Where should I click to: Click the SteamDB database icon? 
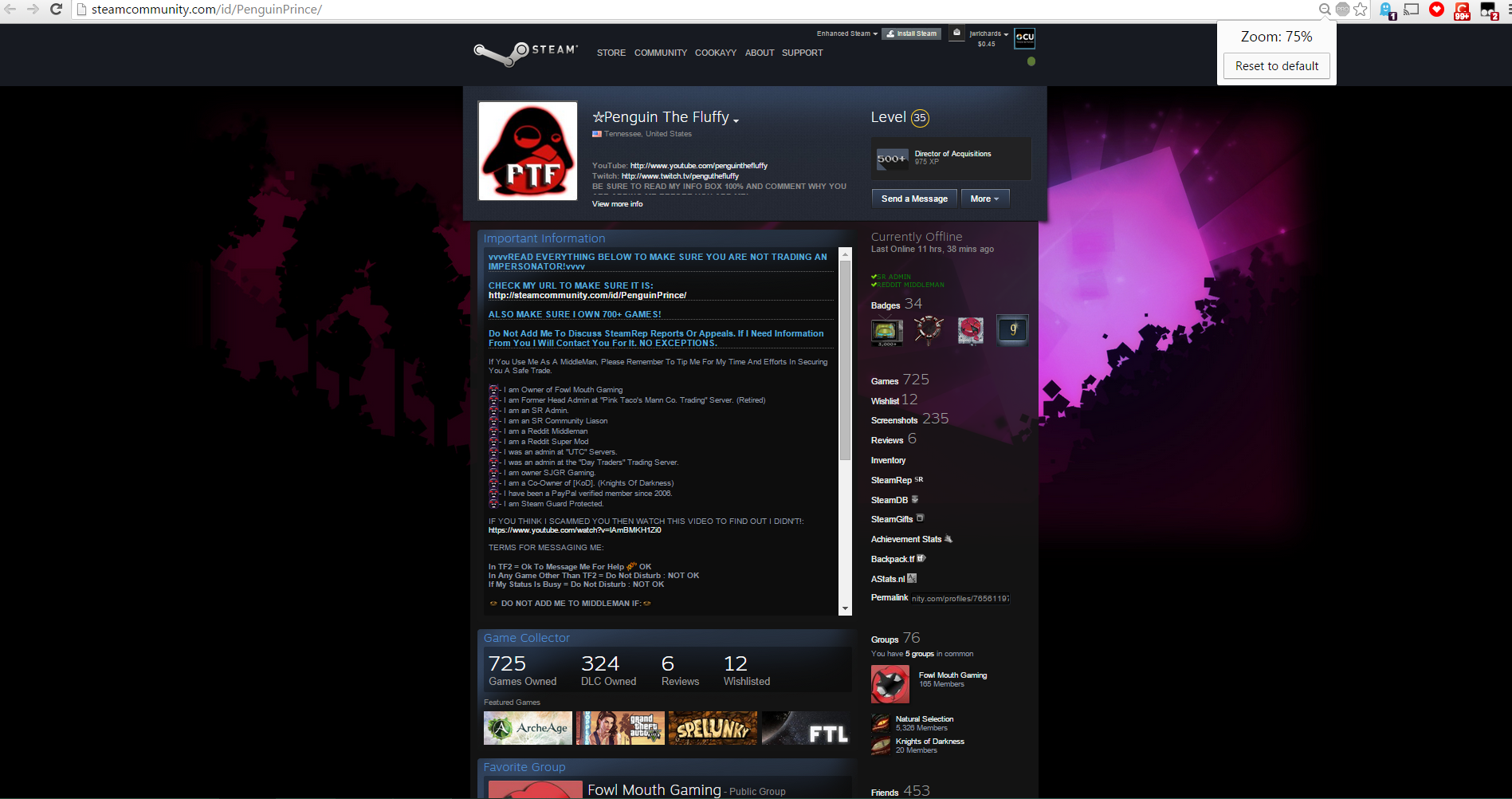[x=915, y=499]
